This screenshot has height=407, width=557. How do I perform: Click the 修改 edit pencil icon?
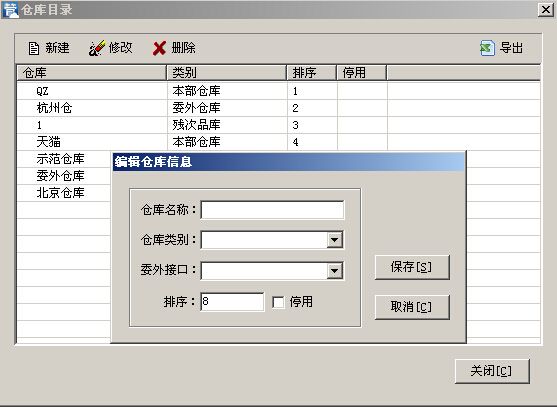[97, 48]
